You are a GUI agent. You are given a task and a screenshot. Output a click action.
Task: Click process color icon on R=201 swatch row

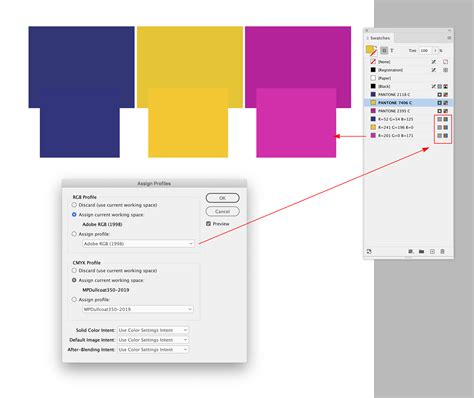point(440,135)
